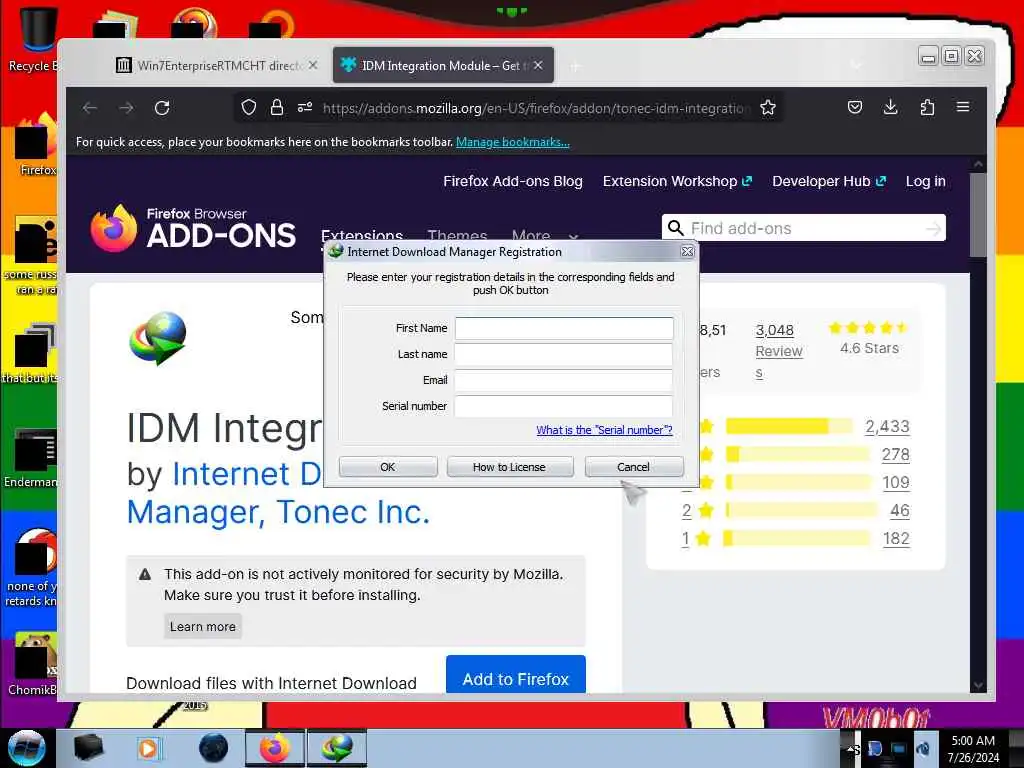The image size is (1024, 768).
Task: Click the How to License button
Action: [509, 467]
